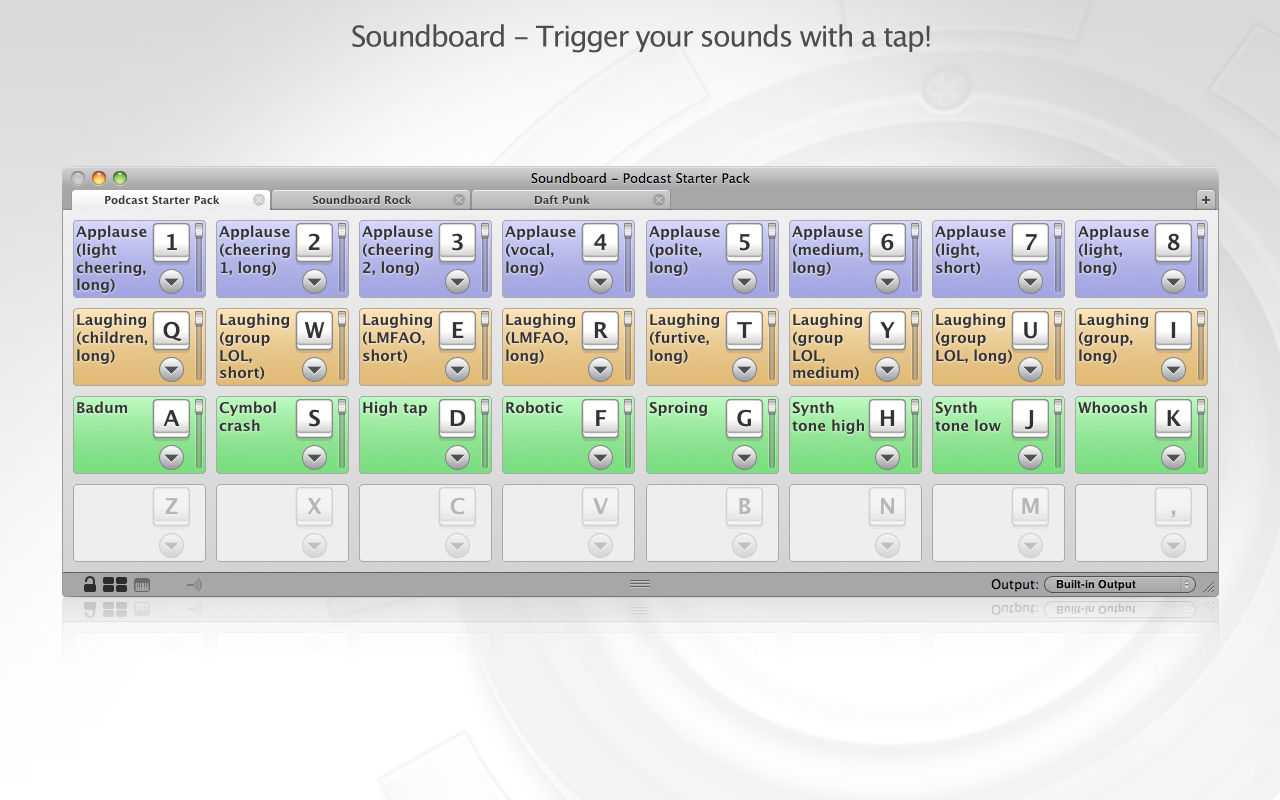Open options arrow on empty X pad

tap(314, 546)
